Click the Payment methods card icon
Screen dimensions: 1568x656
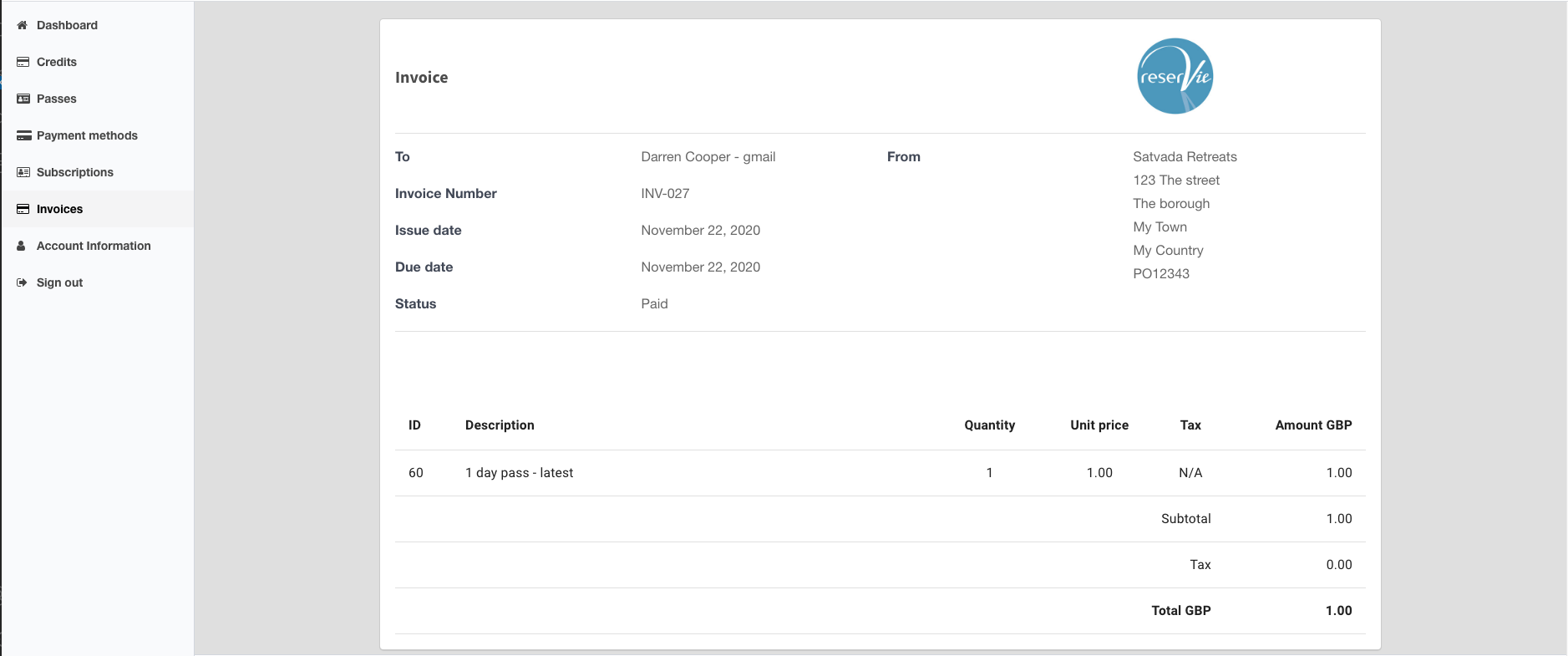24,135
